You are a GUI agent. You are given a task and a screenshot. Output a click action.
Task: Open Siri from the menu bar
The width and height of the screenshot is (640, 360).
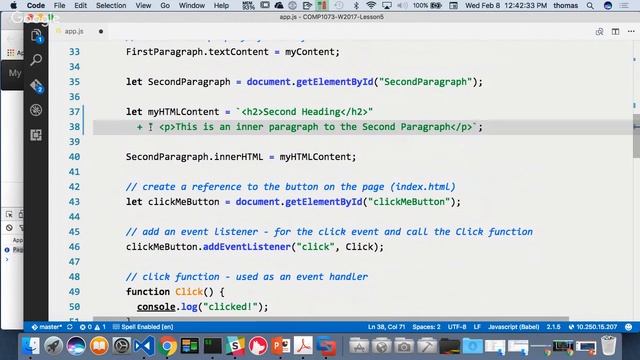click(608, 5)
